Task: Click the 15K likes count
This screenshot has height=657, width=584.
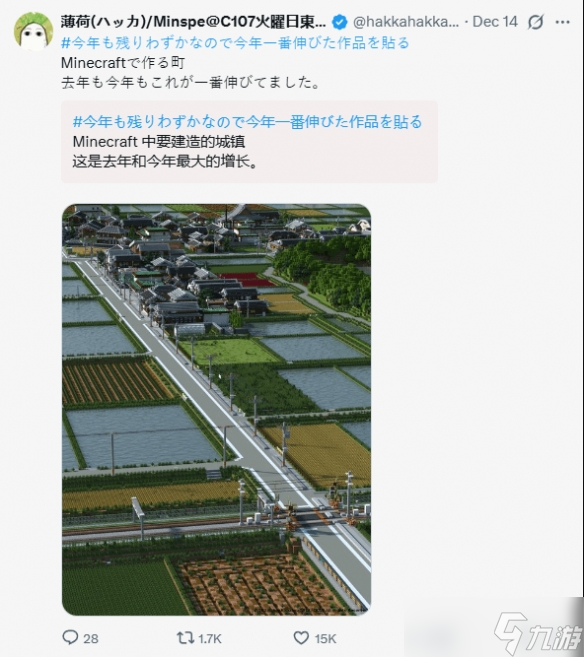Action: (x=325, y=639)
